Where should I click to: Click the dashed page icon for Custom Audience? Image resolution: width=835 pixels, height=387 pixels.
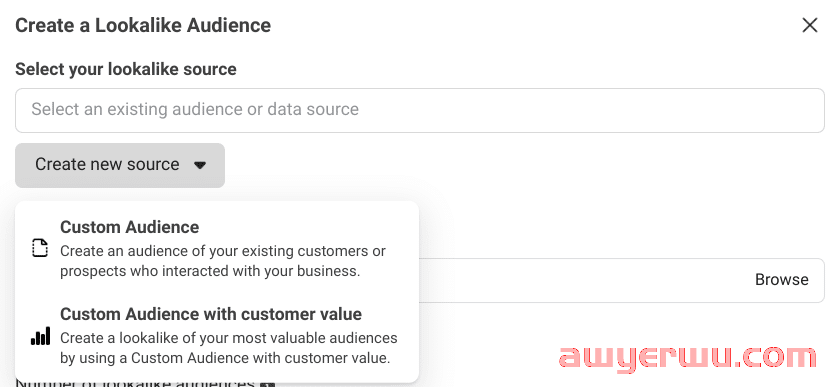[x=40, y=249]
